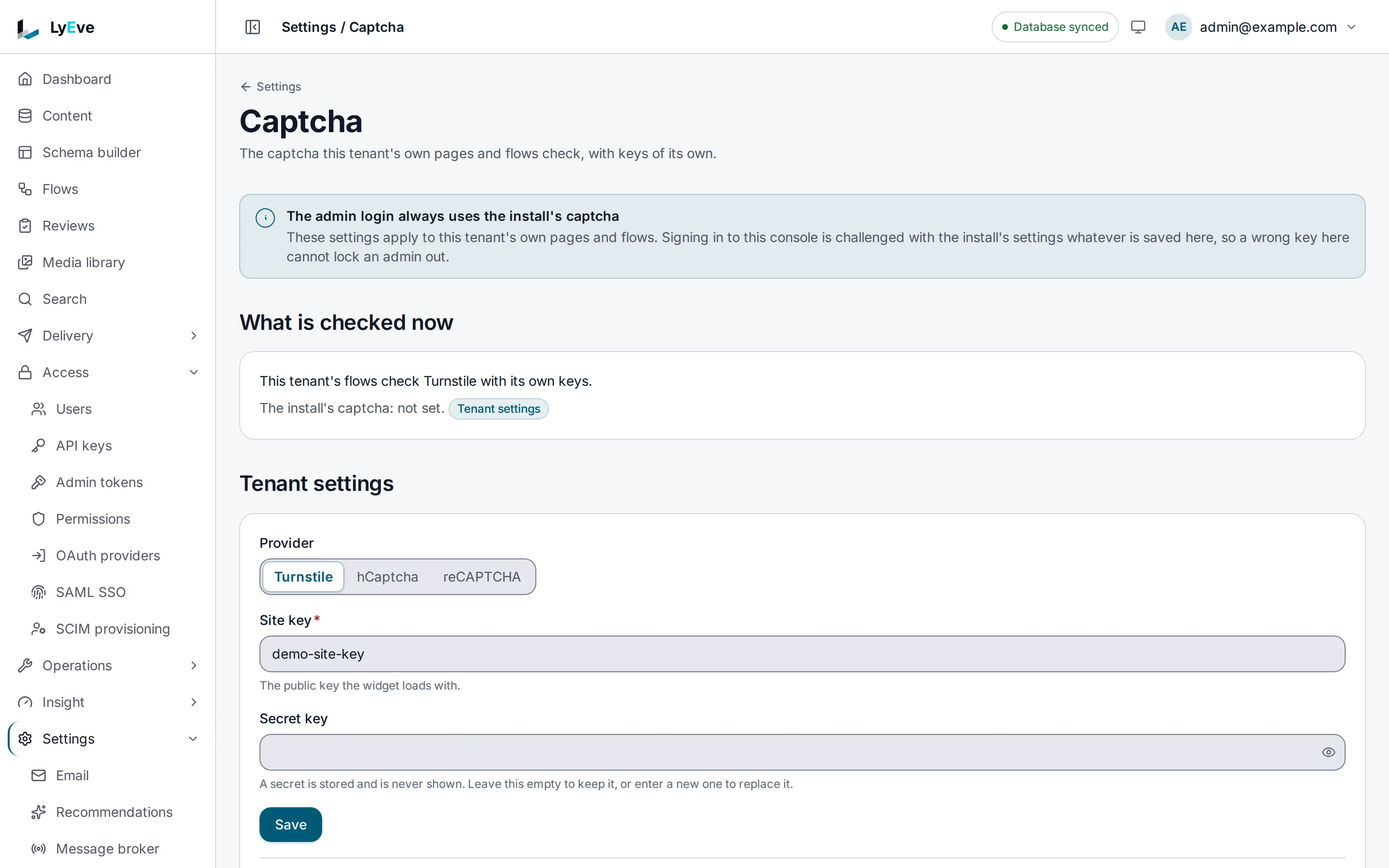This screenshot has width=1389, height=868.
Task: Collapse the Access section chevron
Action: click(x=194, y=373)
